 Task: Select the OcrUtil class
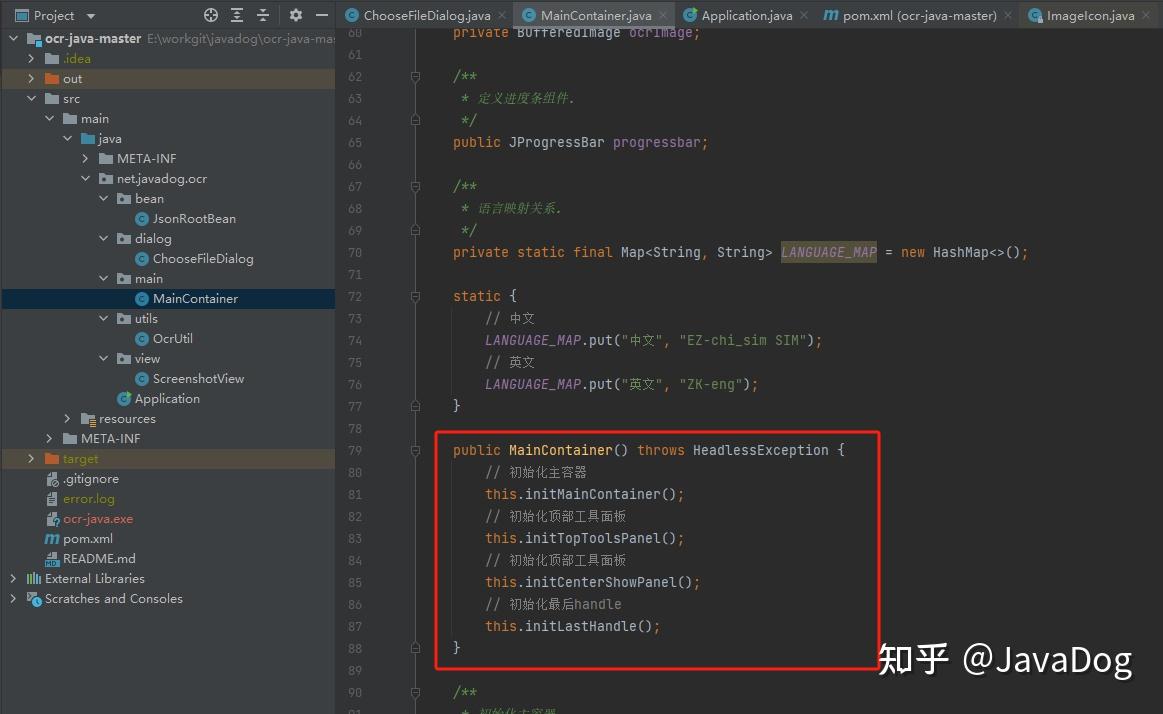click(172, 339)
